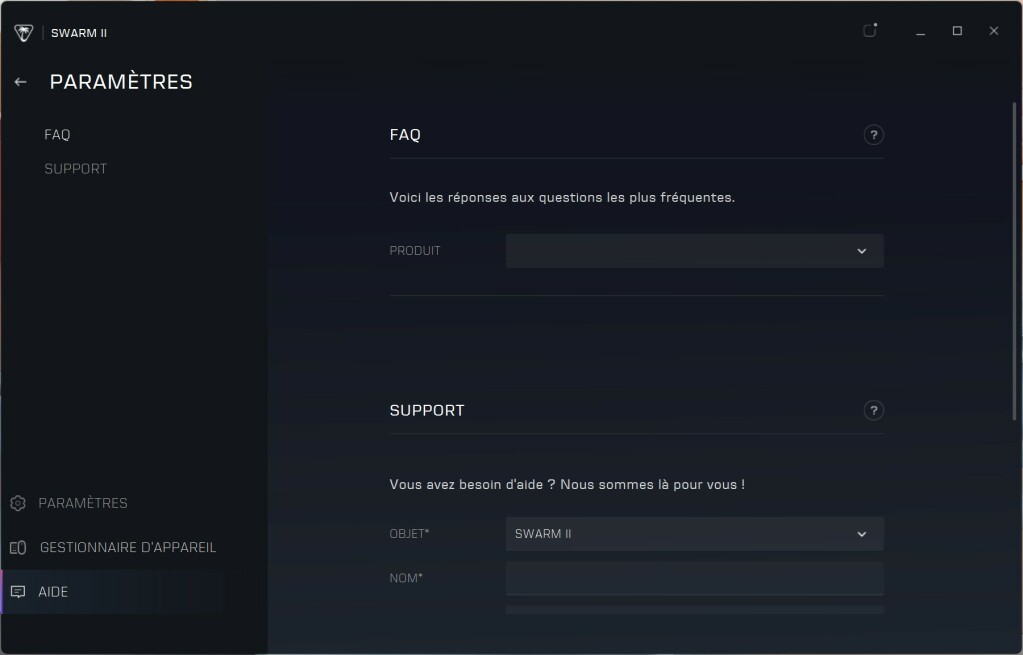Image resolution: width=1023 pixels, height=655 pixels.
Task: Click the OBJET dropdown chevron
Action: click(x=862, y=534)
